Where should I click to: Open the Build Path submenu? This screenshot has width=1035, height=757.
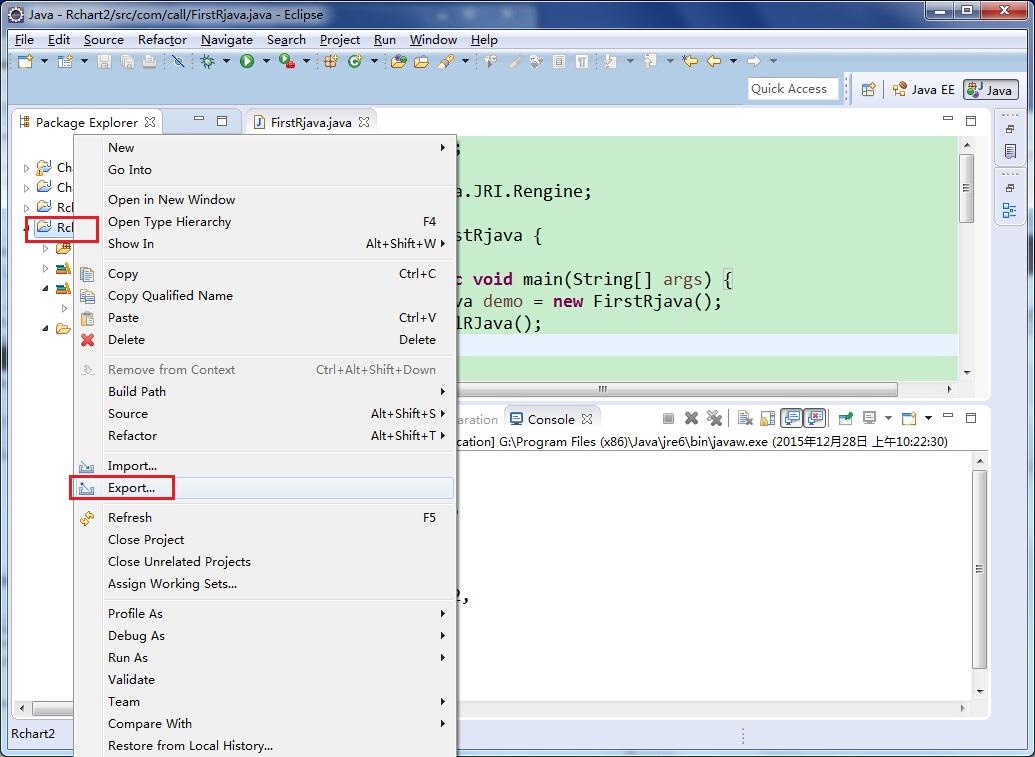click(x=263, y=391)
